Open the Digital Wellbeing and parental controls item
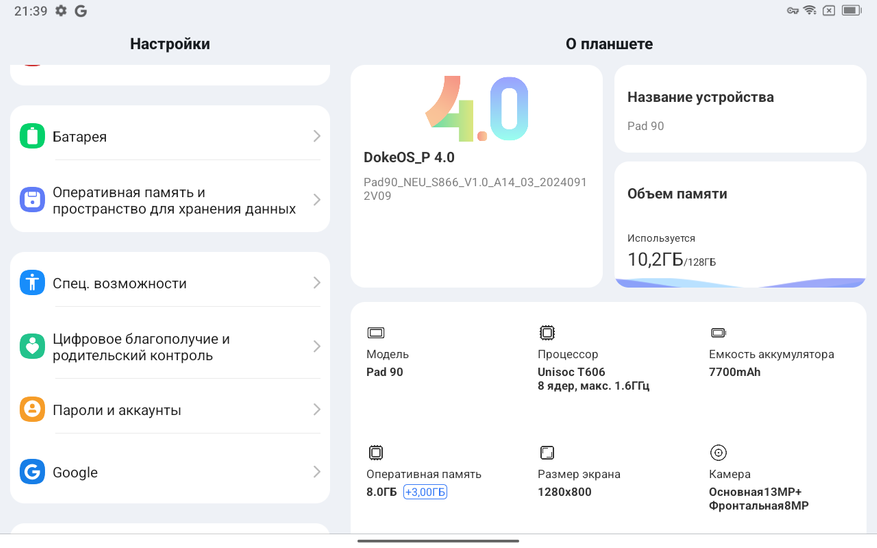 [141, 347]
